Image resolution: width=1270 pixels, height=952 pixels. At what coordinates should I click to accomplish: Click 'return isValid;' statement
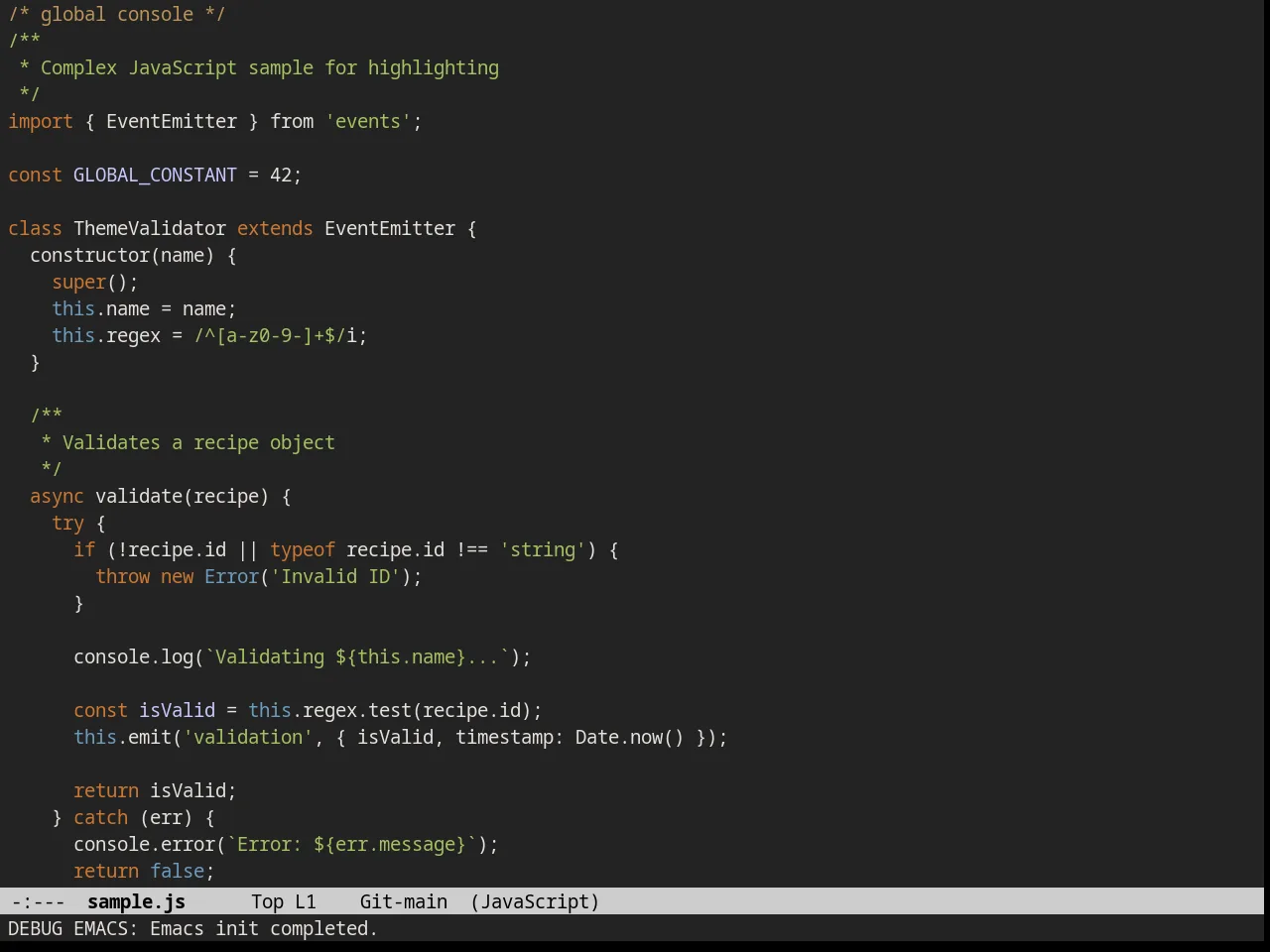click(x=155, y=790)
